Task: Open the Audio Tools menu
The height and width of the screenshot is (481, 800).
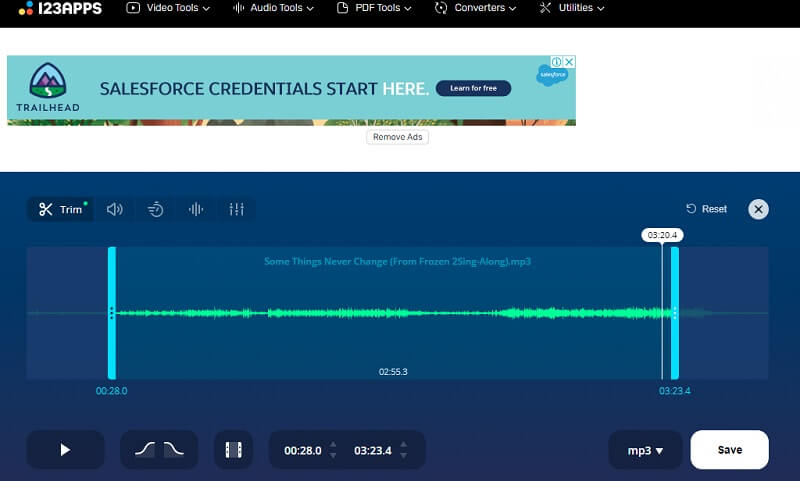Action: 273,8
